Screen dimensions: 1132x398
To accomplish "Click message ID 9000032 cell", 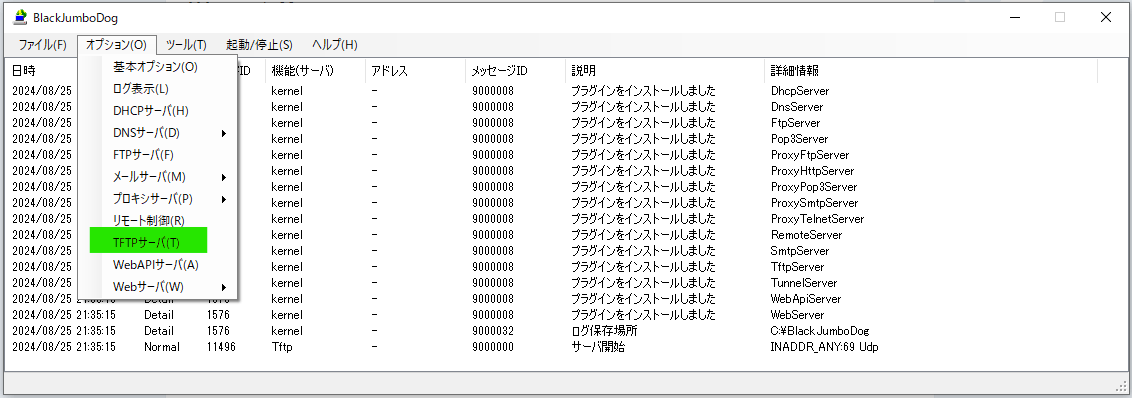I will [x=492, y=331].
